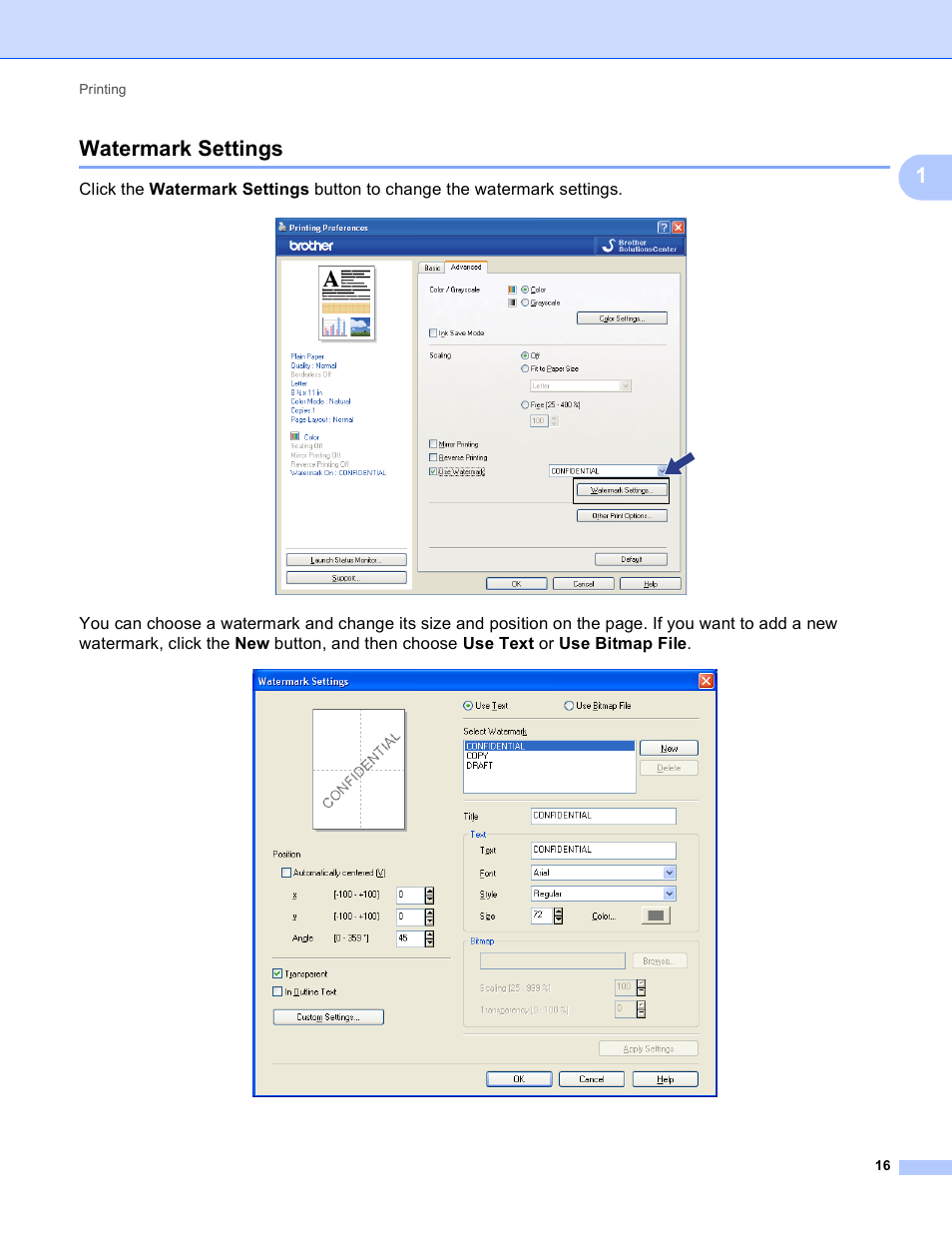Select the Color radio button

click(x=525, y=290)
